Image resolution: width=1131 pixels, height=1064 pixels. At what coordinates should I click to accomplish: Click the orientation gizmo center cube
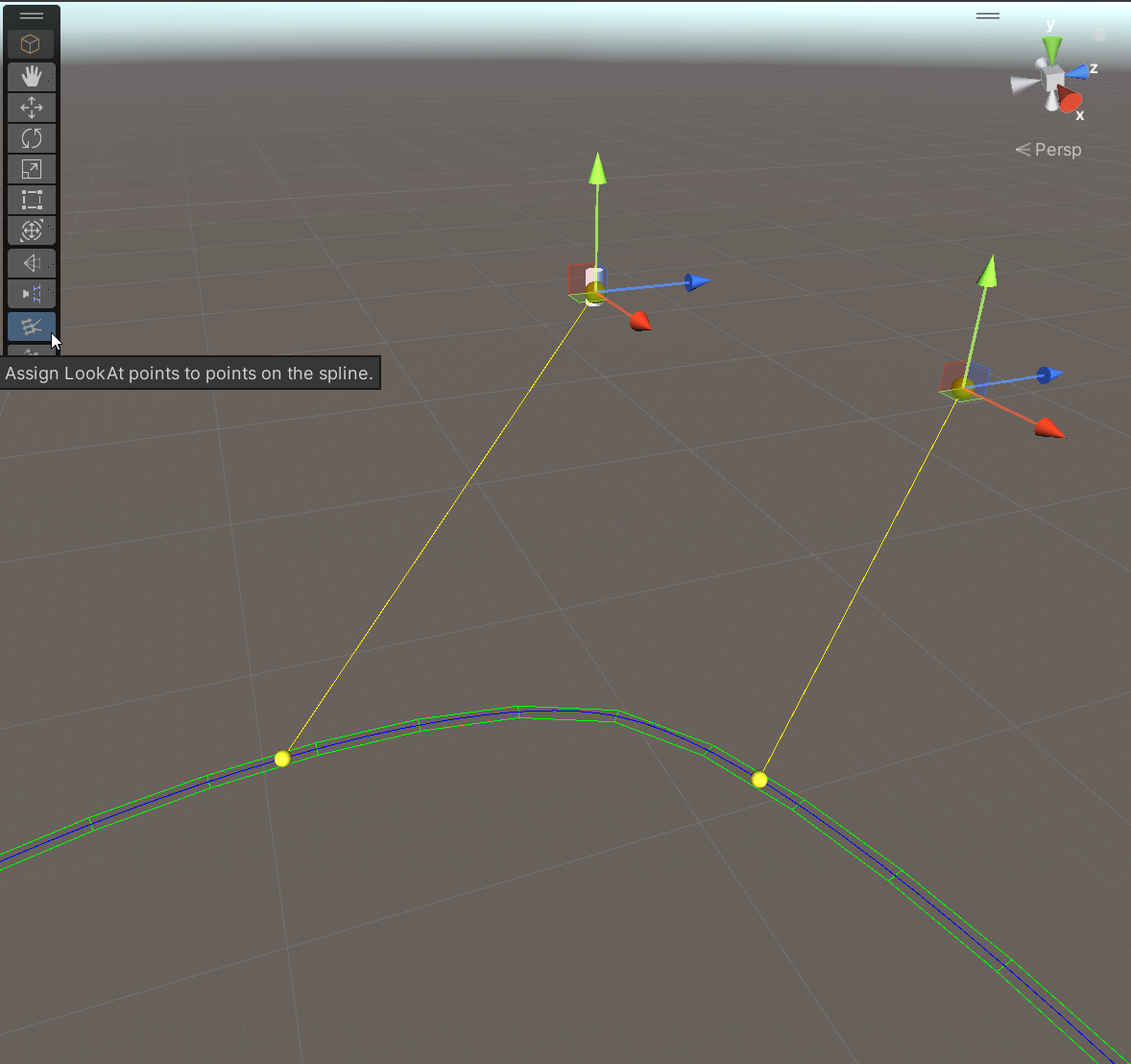(1053, 77)
